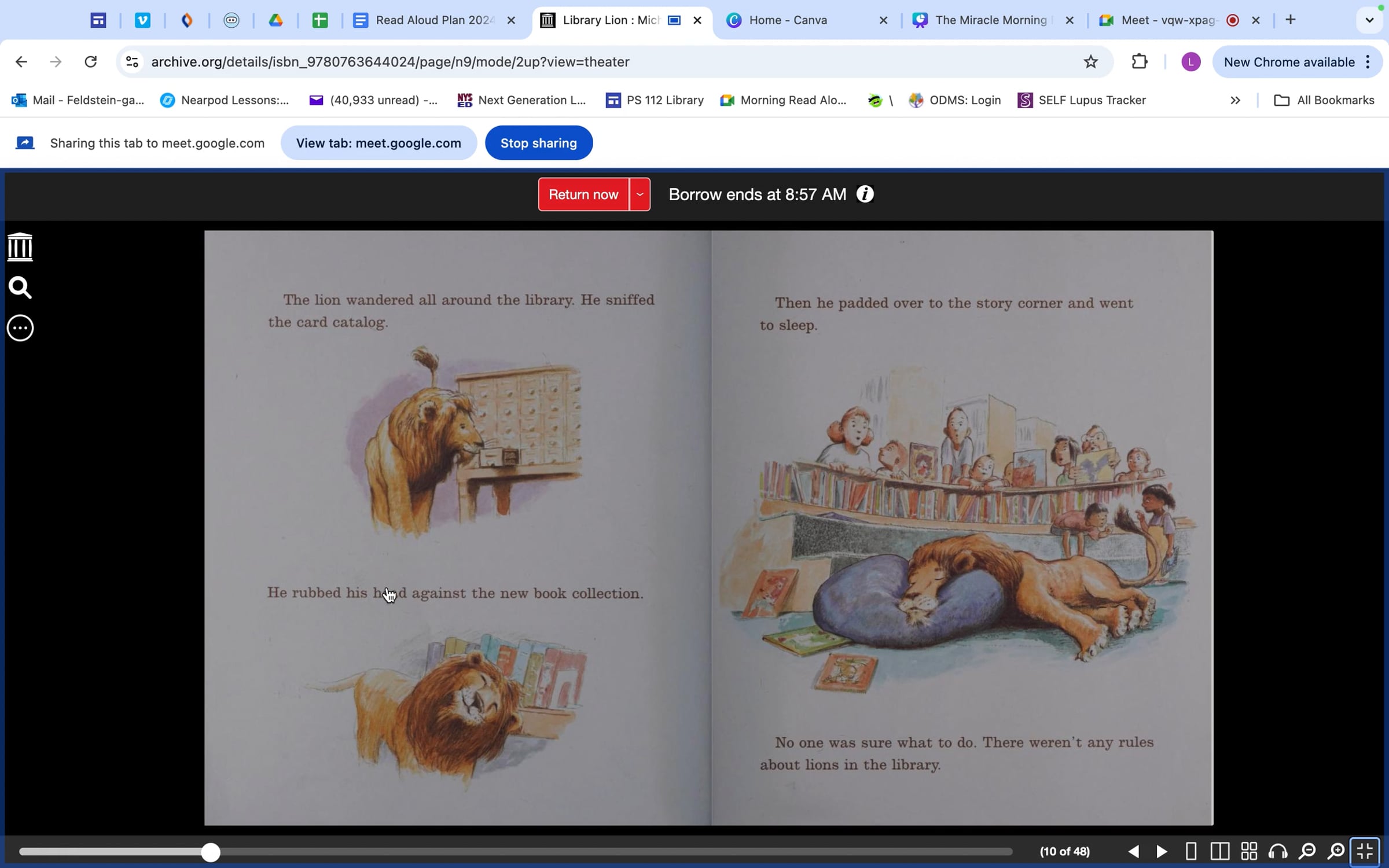
Task: Zoom in on the book
Action: coord(1336,851)
